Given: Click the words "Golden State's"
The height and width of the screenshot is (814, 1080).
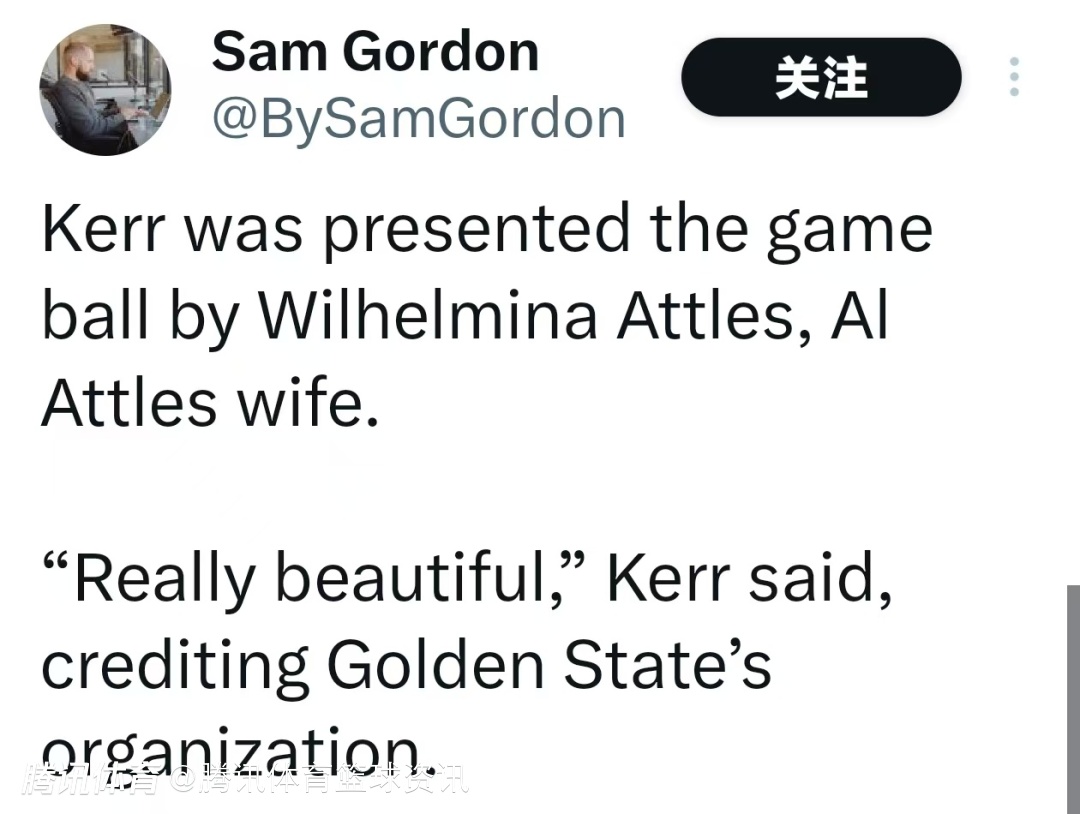Looking at the screenshot, I should [x=549, y=665].
